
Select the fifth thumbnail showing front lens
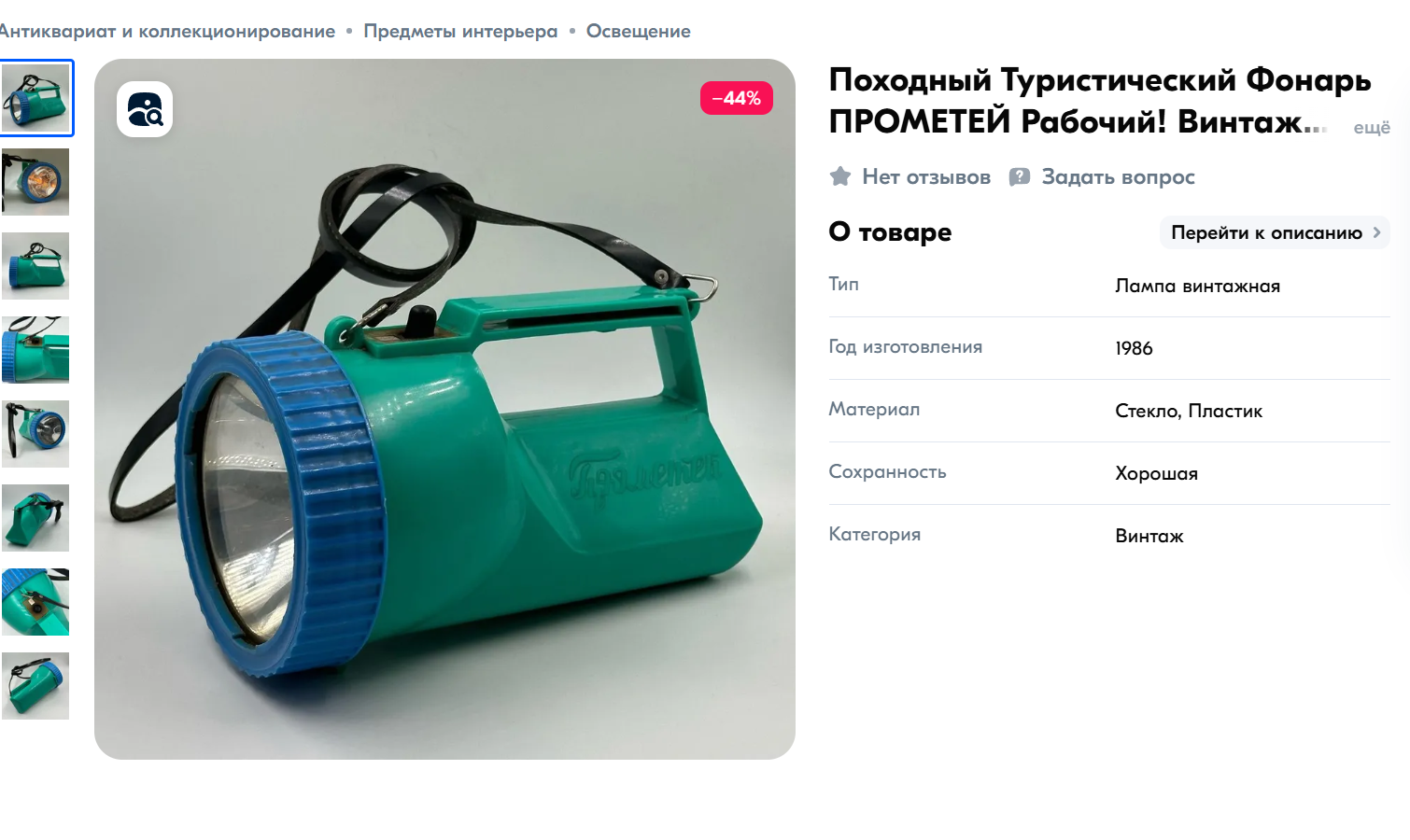click(x=35, y=434)
